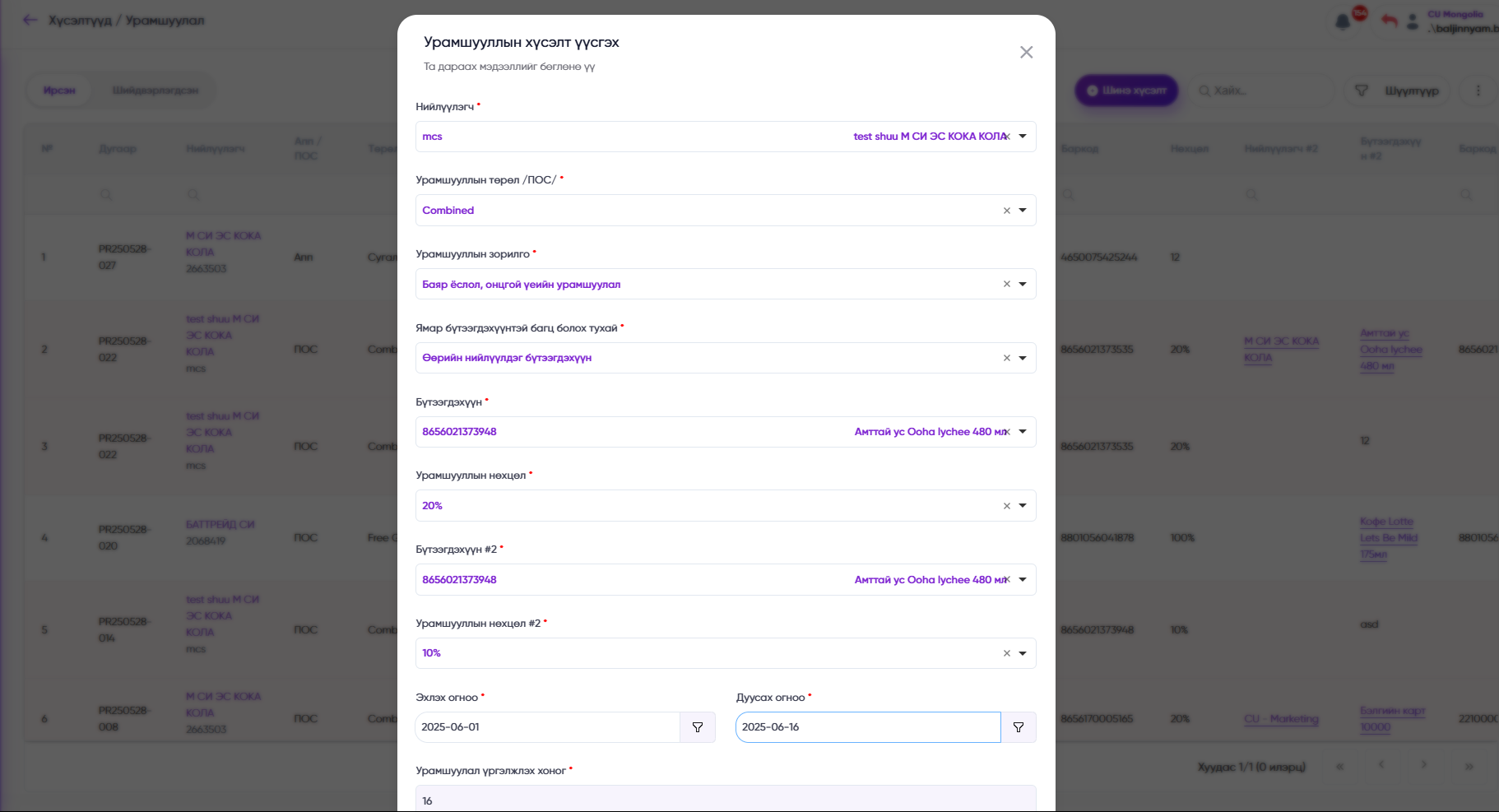Open the end date picker icon
The image size is (1499, 812).
tap(1019, 727)
